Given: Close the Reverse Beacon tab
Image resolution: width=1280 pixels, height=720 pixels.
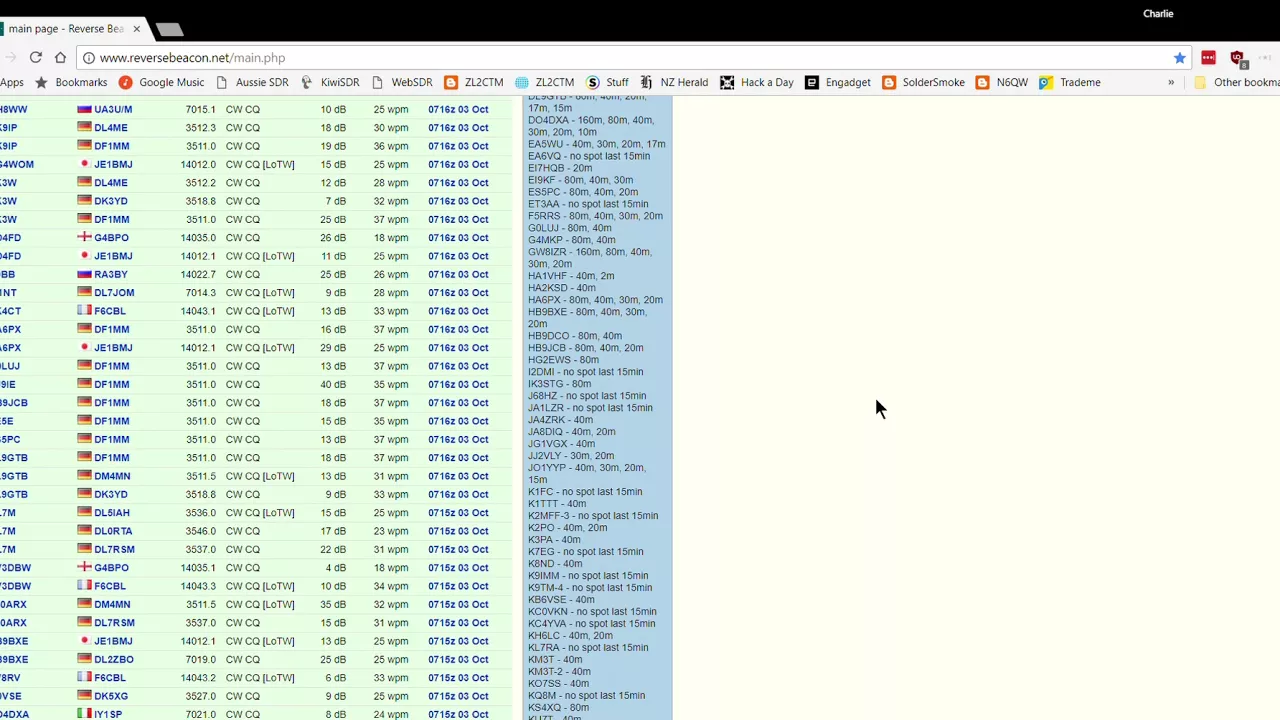Looking at the screenshot, I should click(x=137, y=29).
